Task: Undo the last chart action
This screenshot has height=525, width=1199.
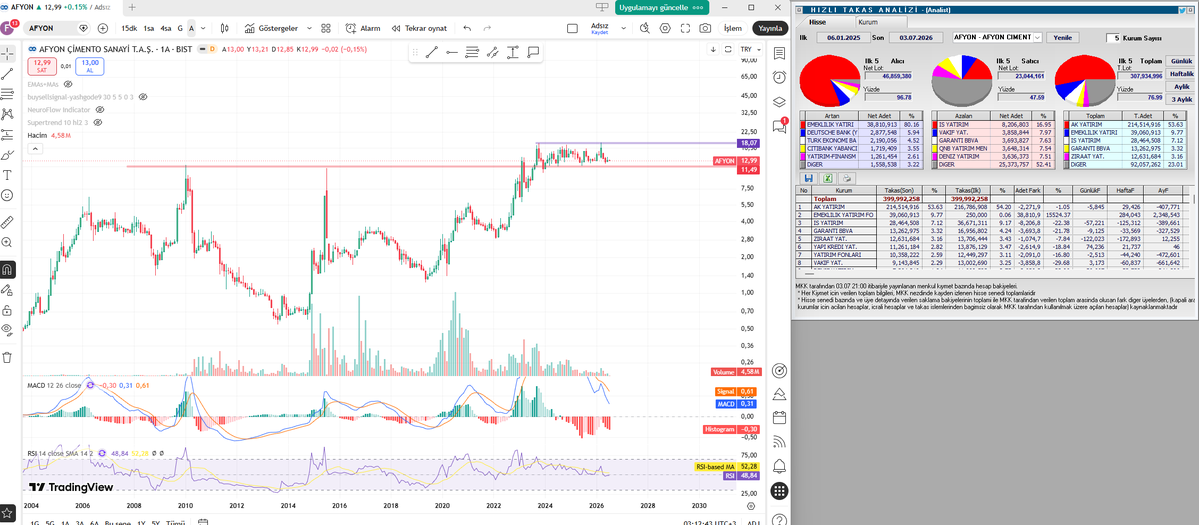Action: click(466, 28)
